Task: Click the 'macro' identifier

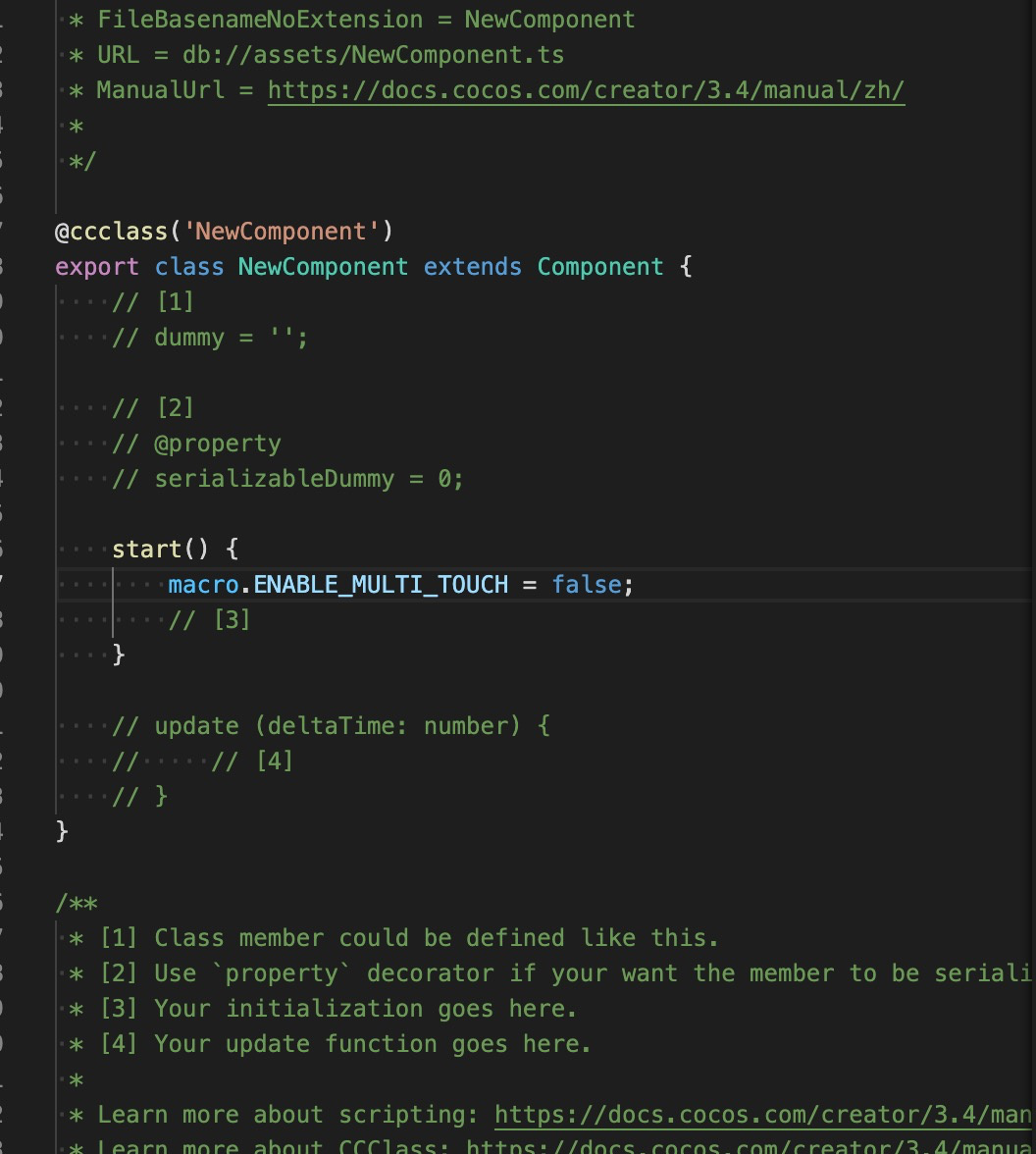Action: click(203, 585)
